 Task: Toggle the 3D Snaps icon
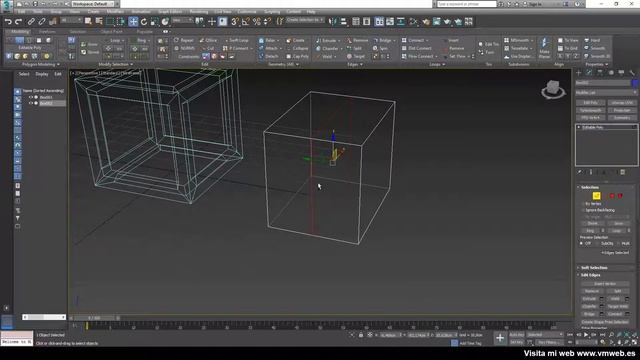(235, 21)
